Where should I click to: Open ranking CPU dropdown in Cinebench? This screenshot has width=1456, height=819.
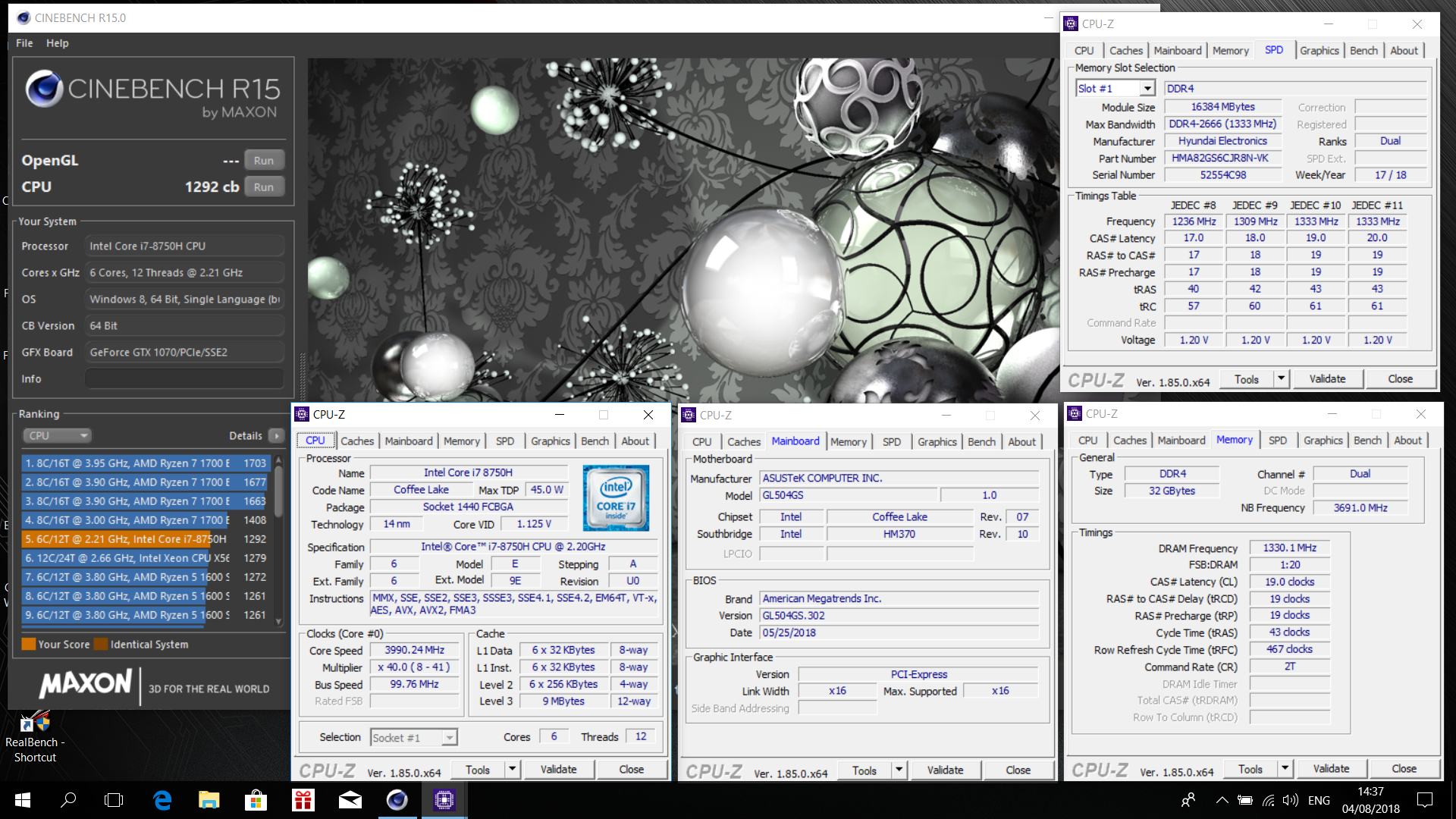click(57, 435)
